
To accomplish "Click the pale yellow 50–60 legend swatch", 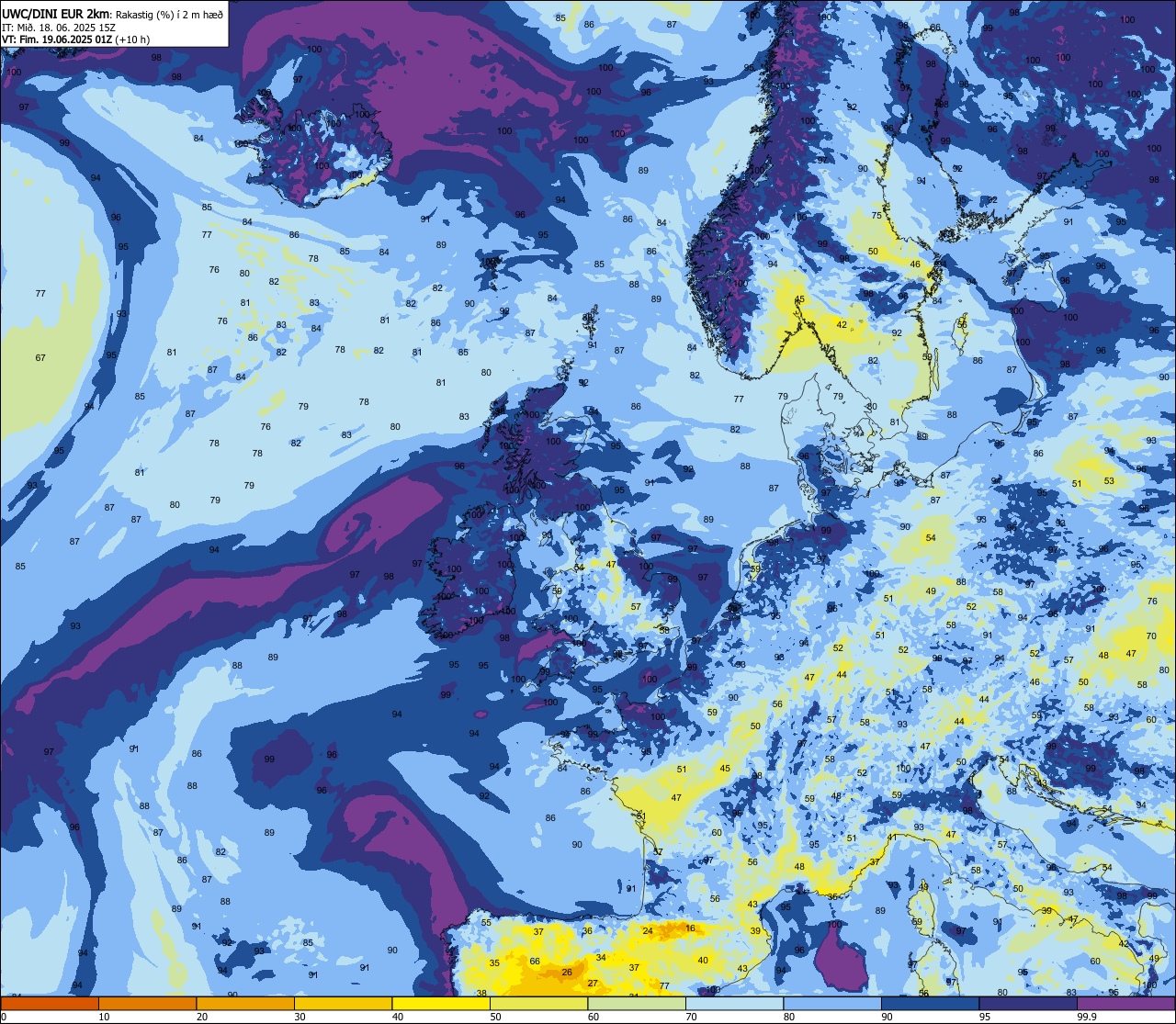I will tap(538, 1003).
